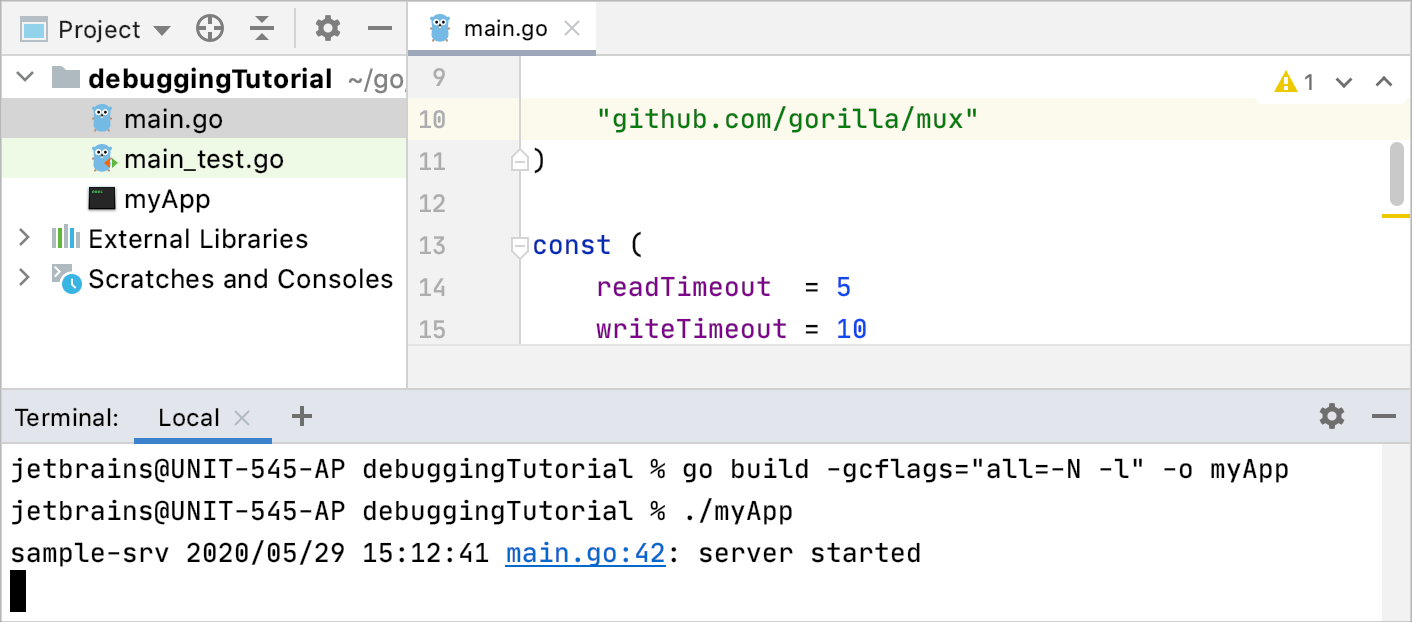Hide the Terminal tool window
This screenshot has height=622, width=1412.
coord(1384,417)
